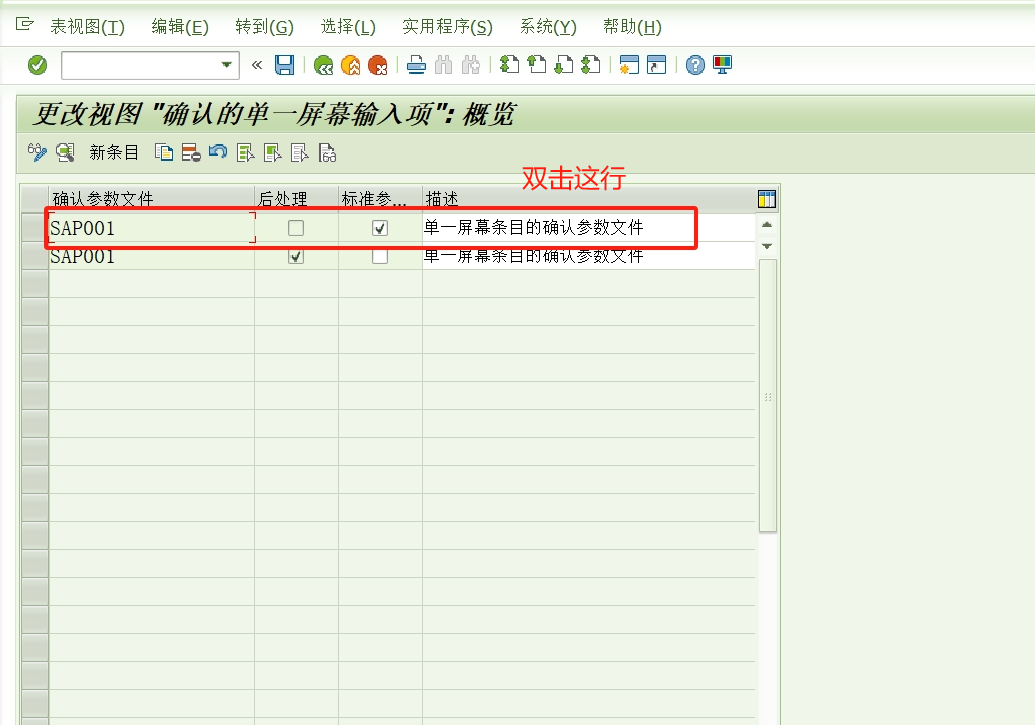The width and height of the screenshot is (1035, 725).
Task: Click the 确认参数文件 column header
Action: coord(152,199)
